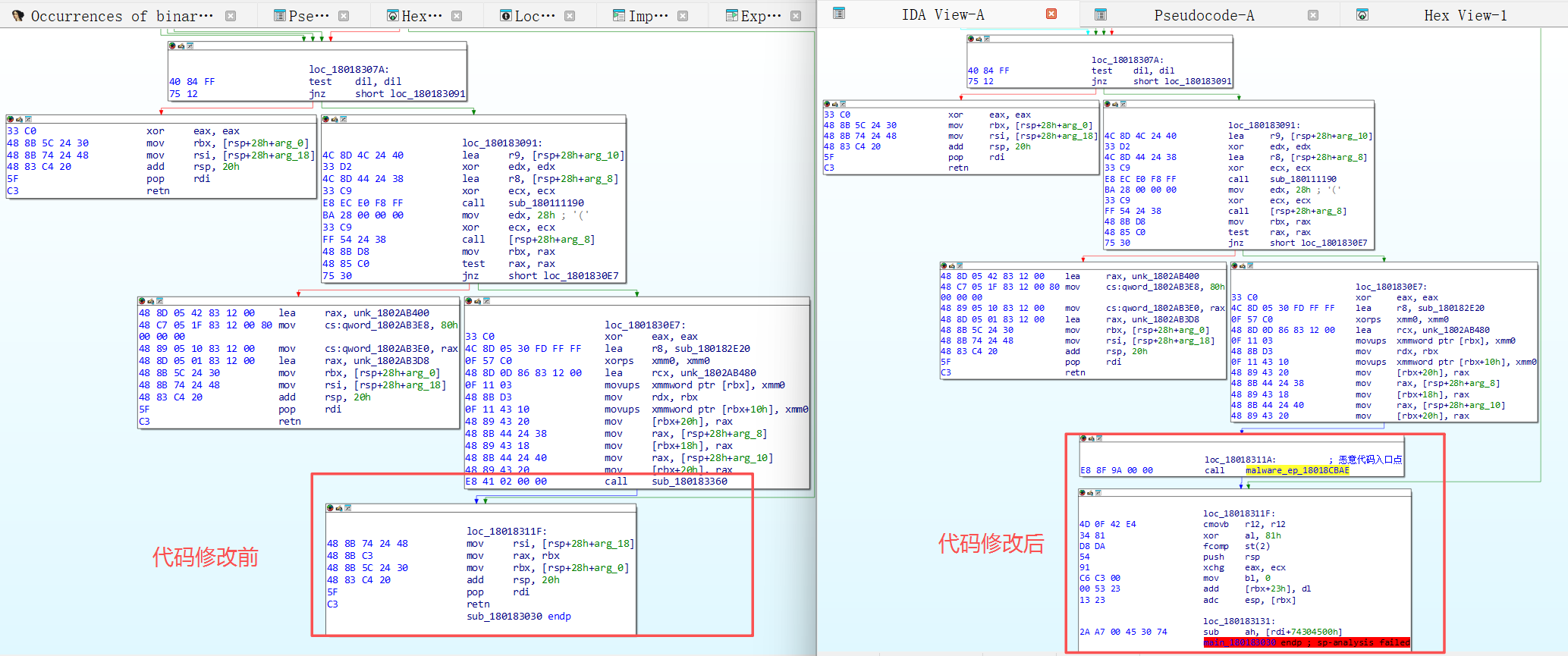This screenshot has height=656, width=1568.
Task: Click the Occurrences of binary tab icon
Action: [17, 16]
